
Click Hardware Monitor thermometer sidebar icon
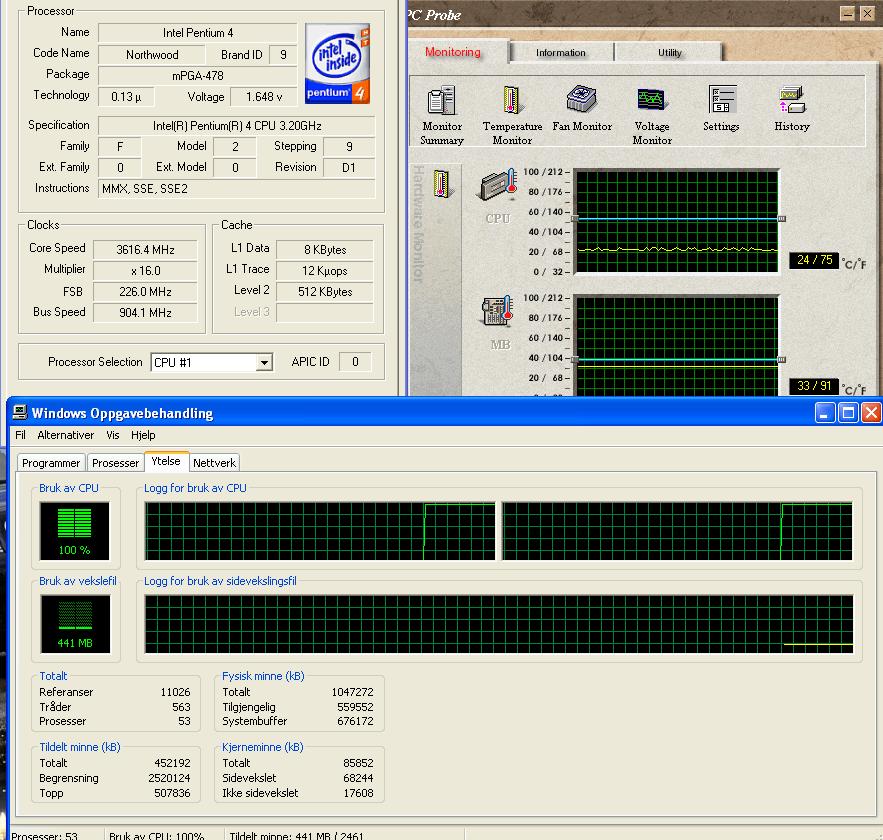pos(442,184)
